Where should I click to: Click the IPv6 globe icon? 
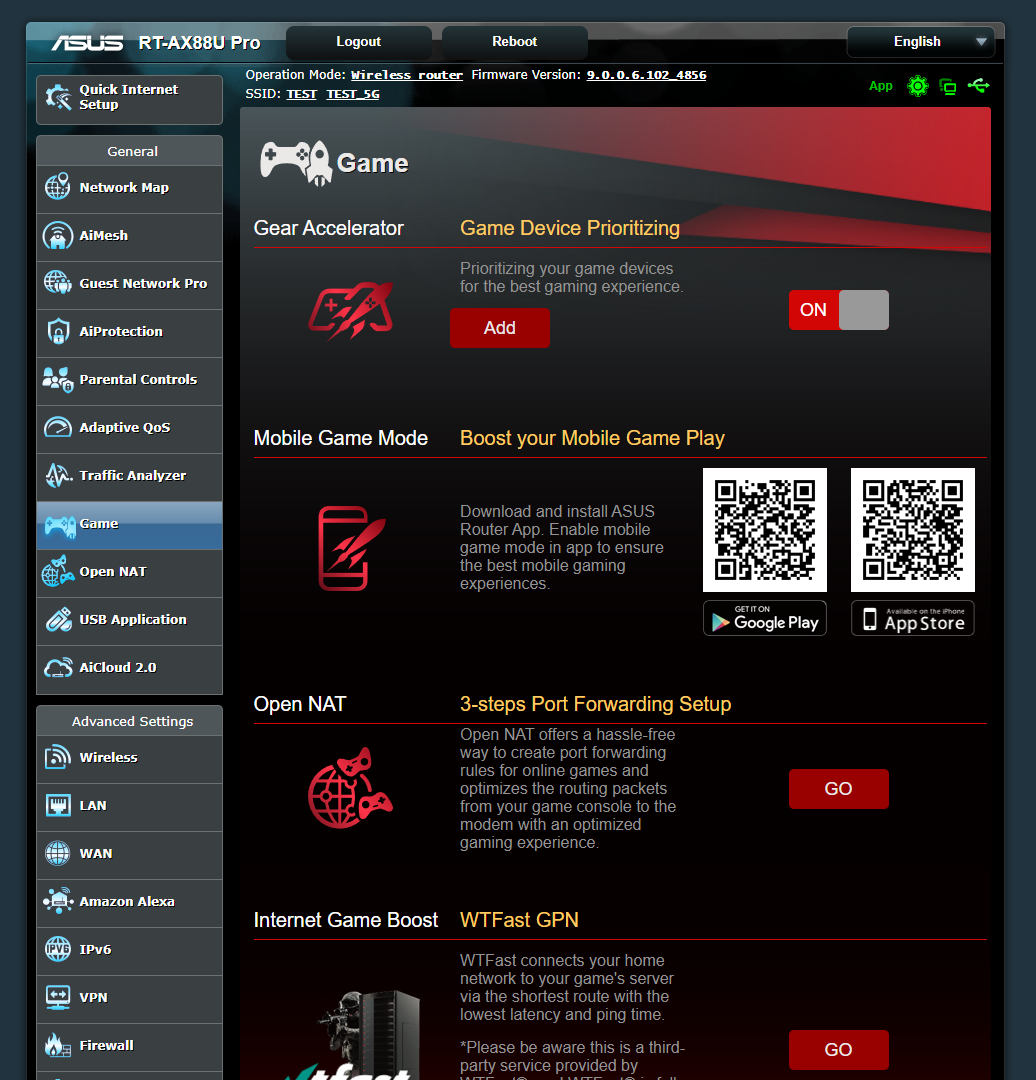tap(58, 948)
